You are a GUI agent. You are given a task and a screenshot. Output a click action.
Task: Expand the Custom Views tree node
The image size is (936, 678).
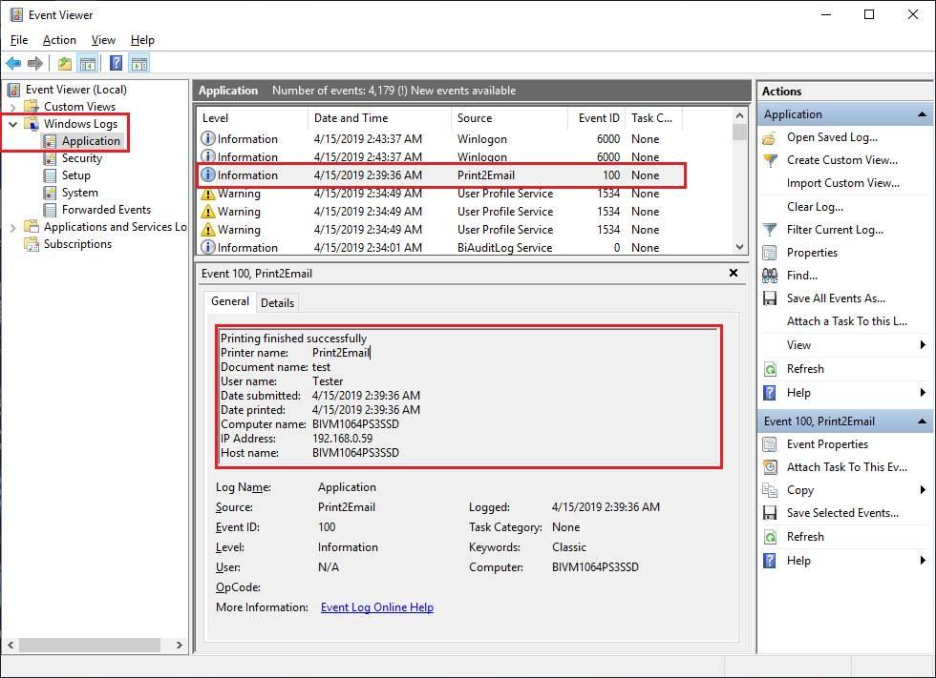click(x=13, y=107)
